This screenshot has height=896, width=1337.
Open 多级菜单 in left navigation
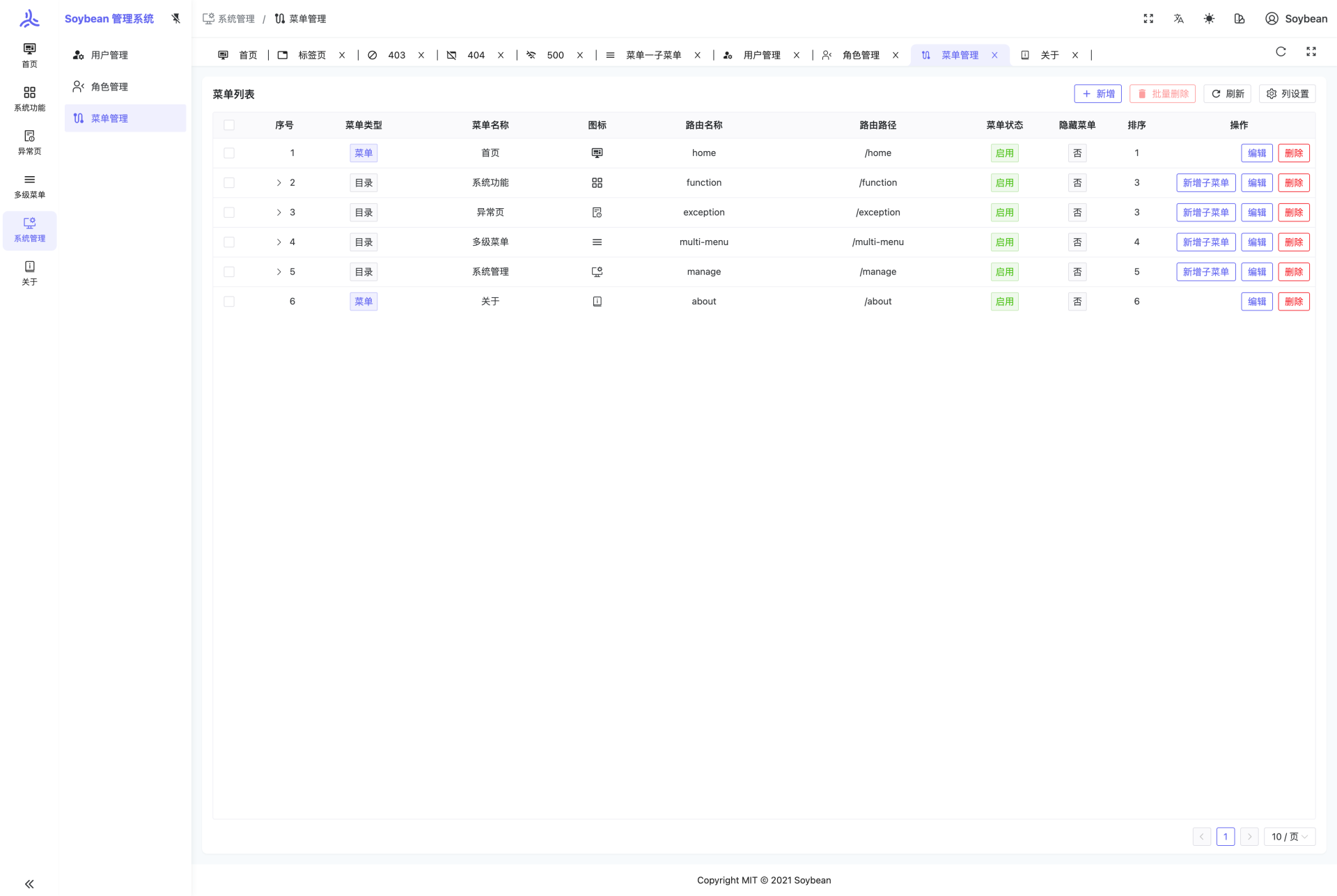tap(29, 186)
